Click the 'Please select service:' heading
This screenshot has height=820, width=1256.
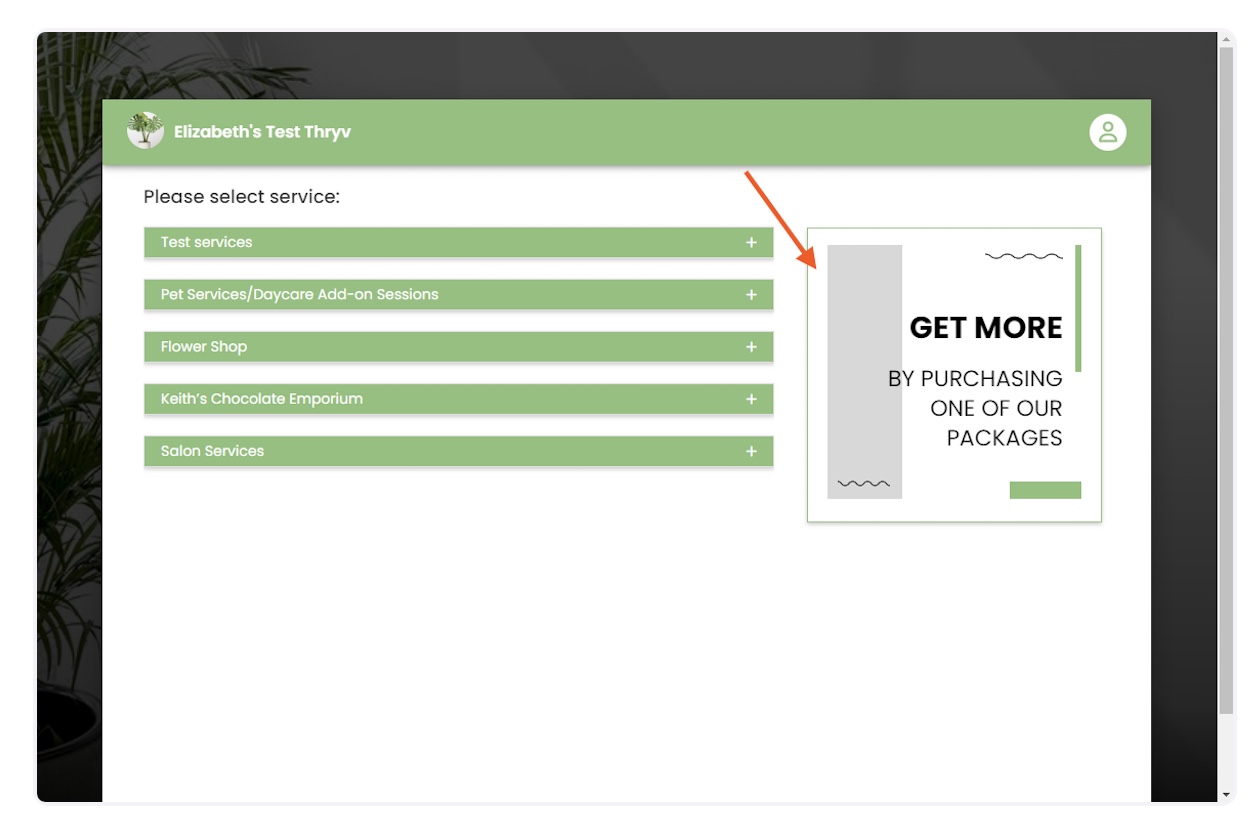(x=242, y=197)
